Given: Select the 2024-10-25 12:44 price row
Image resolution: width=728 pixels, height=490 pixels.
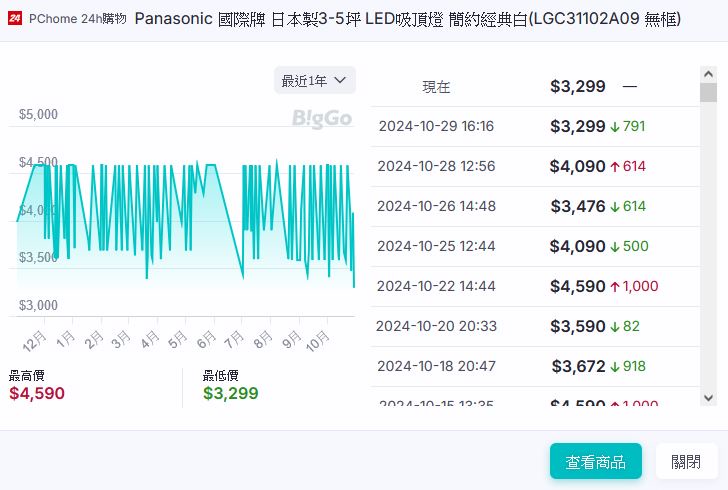Looking at the screenshot, I should pyautogui.click(x=535, y=246).
